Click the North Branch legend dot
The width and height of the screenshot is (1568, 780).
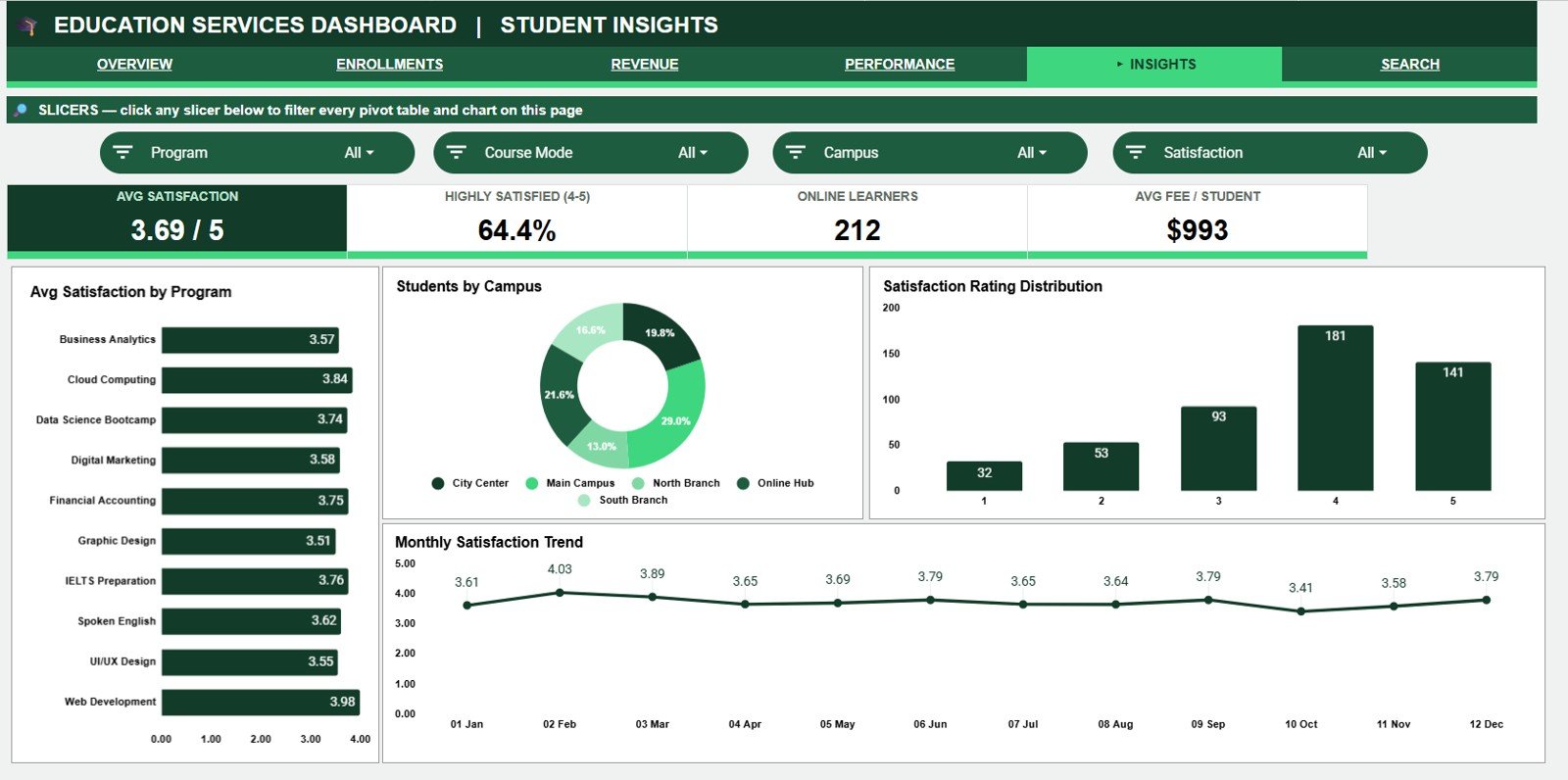coord(638,483)
